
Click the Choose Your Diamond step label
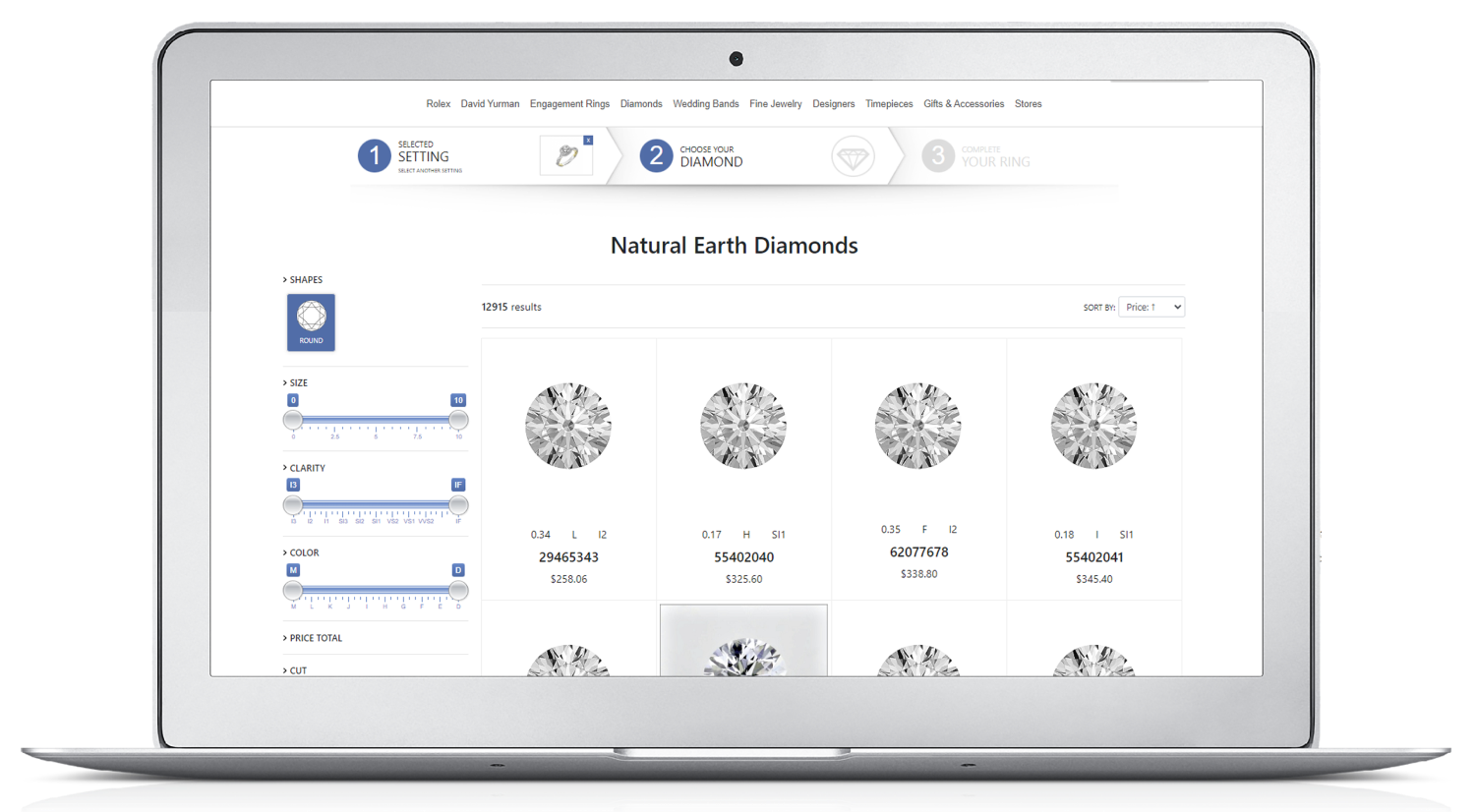[711, 157]
